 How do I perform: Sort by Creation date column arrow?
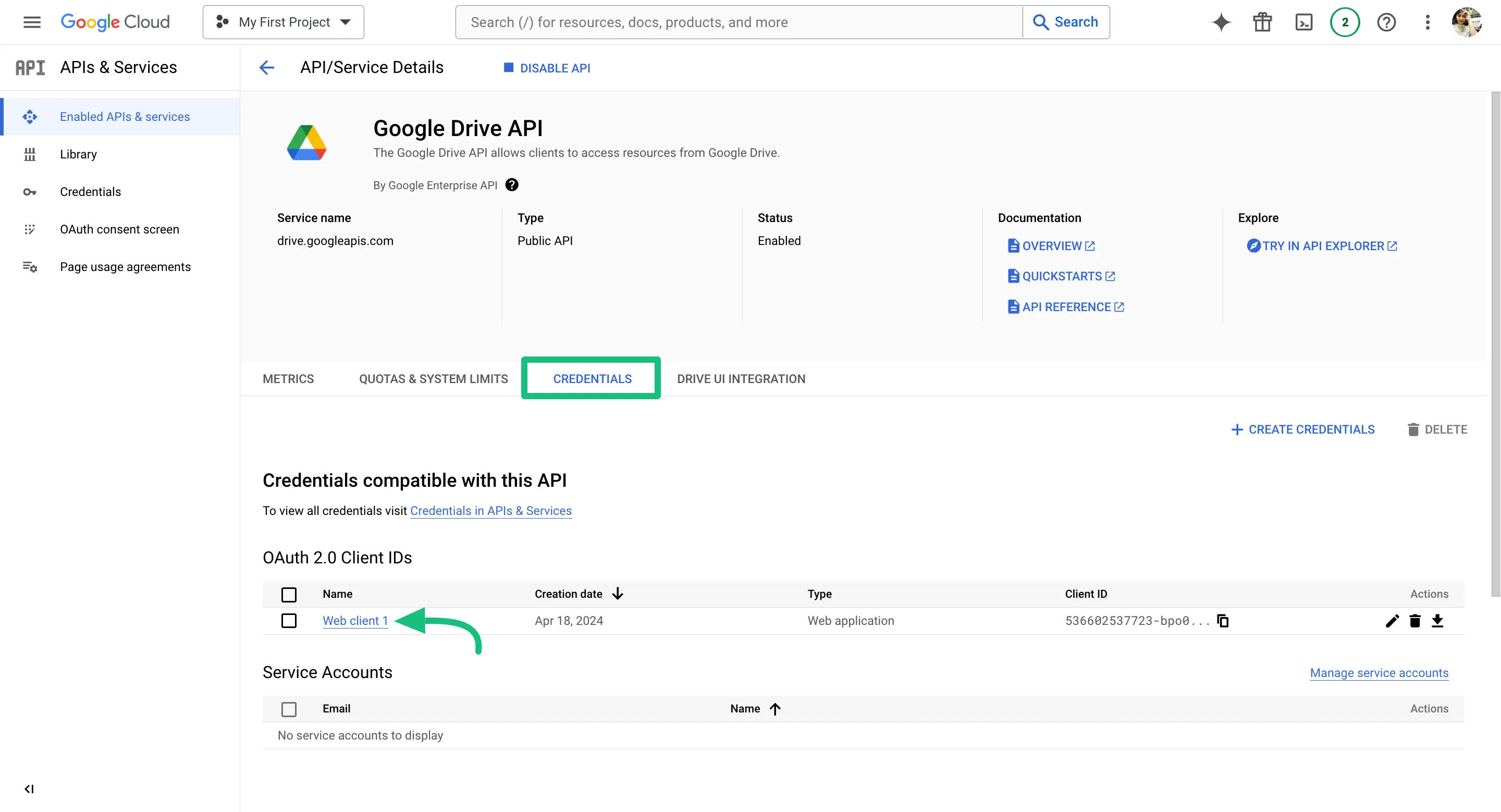pos(618,594)
